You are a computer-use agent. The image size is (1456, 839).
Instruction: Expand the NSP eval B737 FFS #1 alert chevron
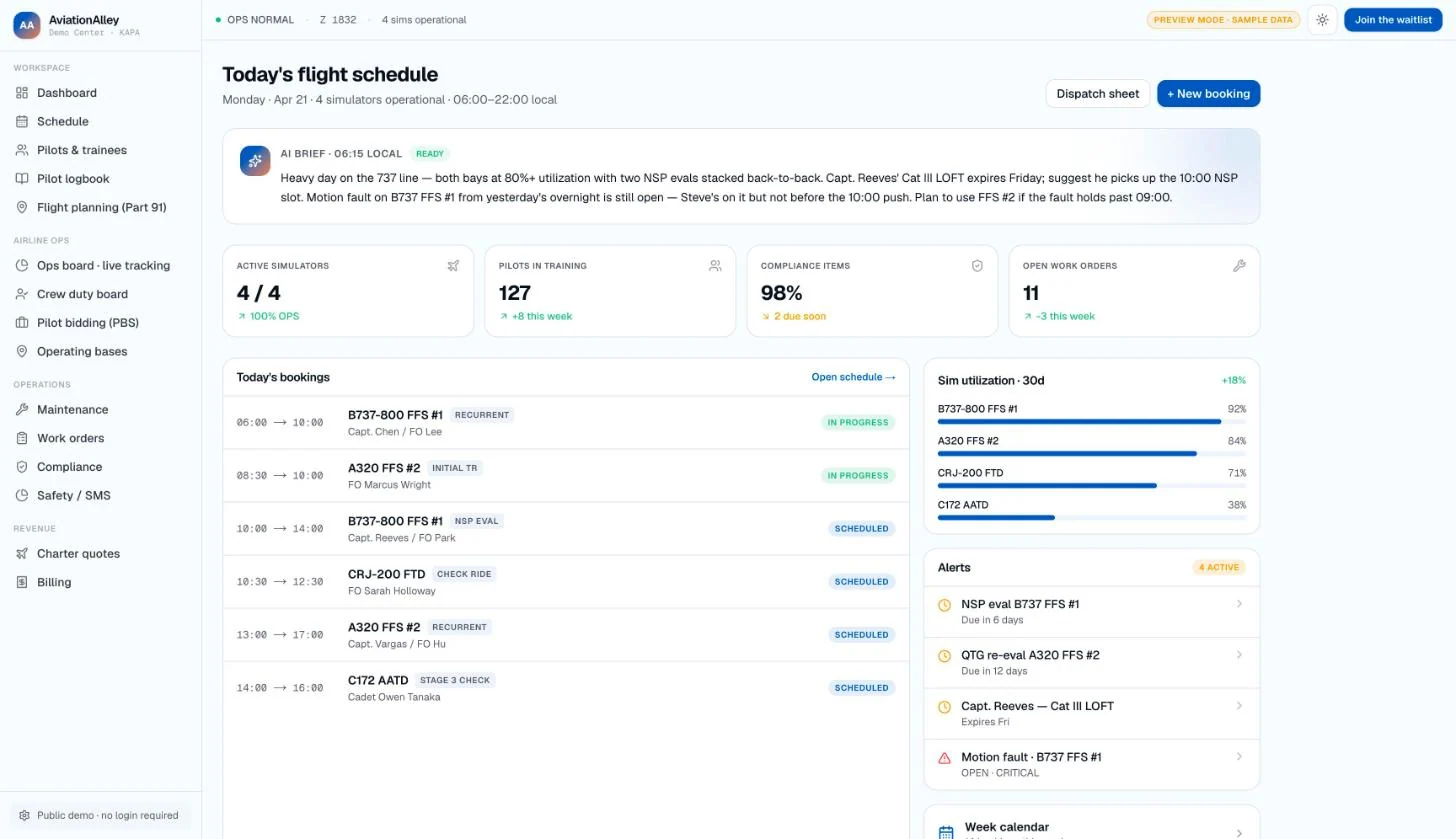click(x=1239, y=604)
